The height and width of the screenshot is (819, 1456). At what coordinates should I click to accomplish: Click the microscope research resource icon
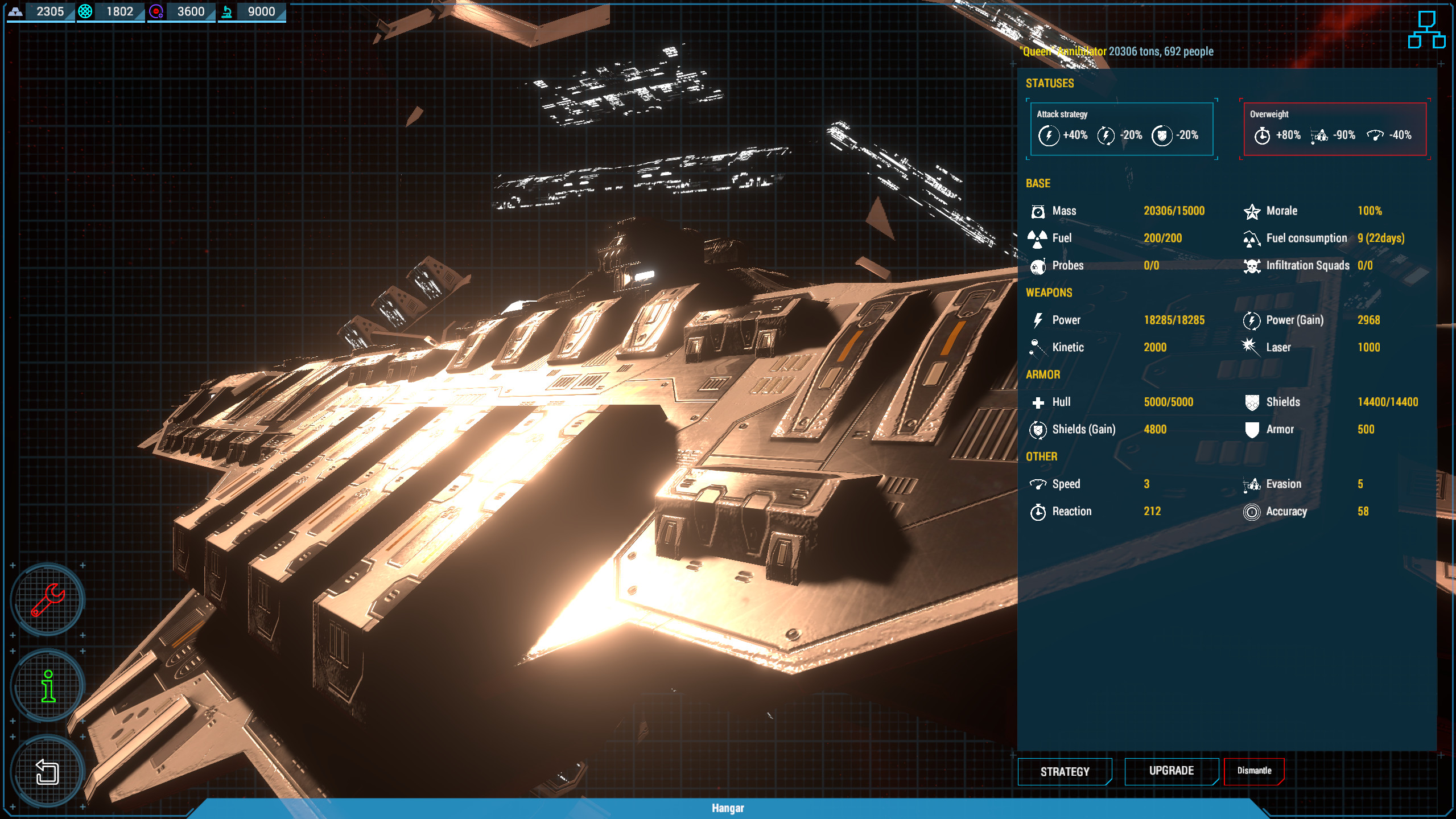click(227, 11)
